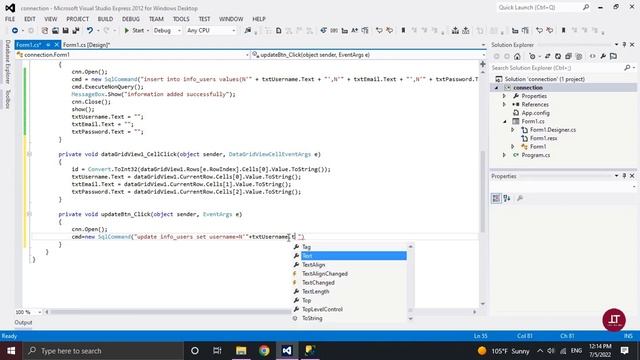640x360 pixels.
Task: Click the Save All toolbar icon
Action: click(x=76, y=31)
